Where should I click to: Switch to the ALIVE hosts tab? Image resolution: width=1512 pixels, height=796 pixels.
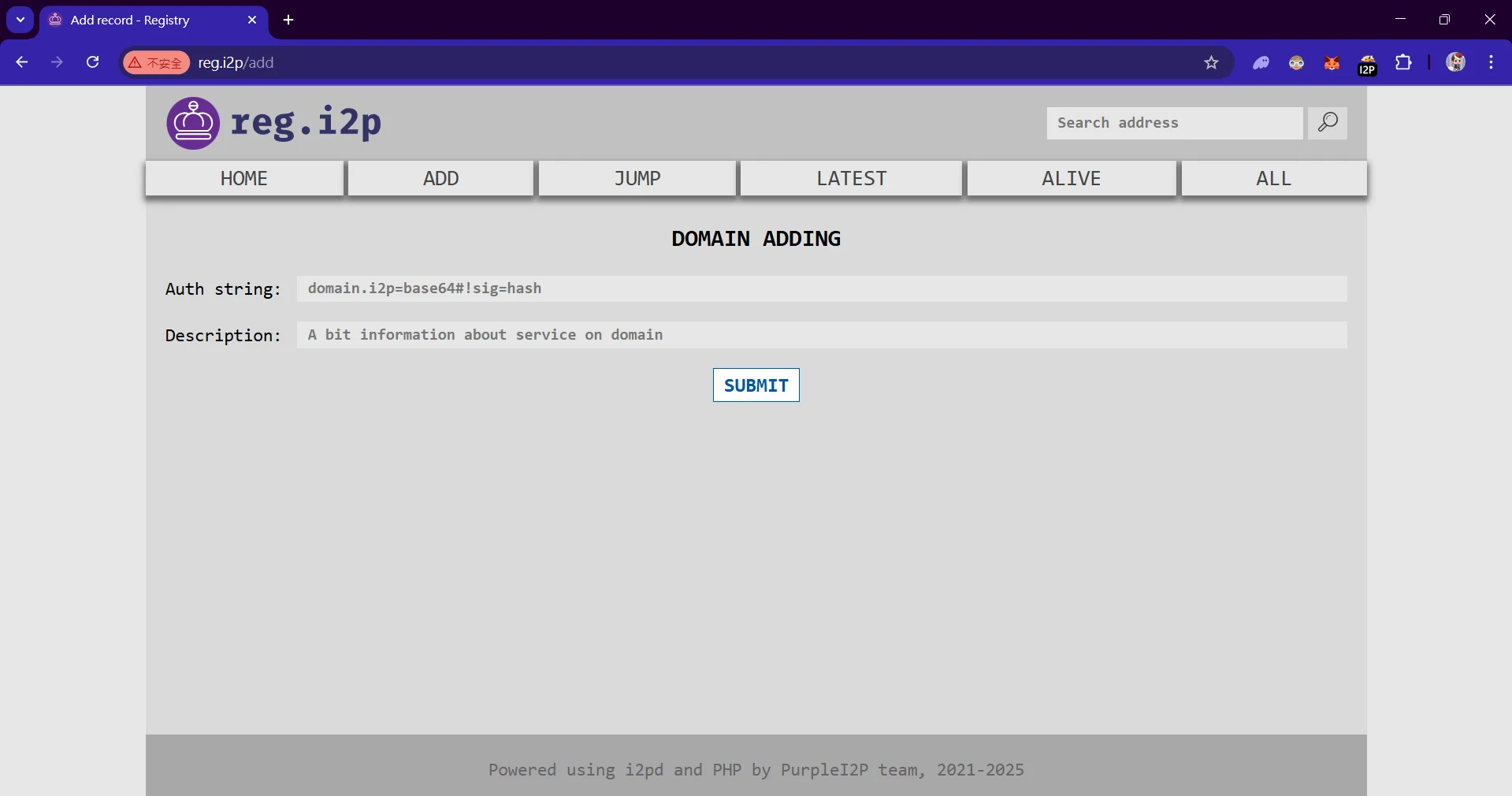click(1071, 179)
